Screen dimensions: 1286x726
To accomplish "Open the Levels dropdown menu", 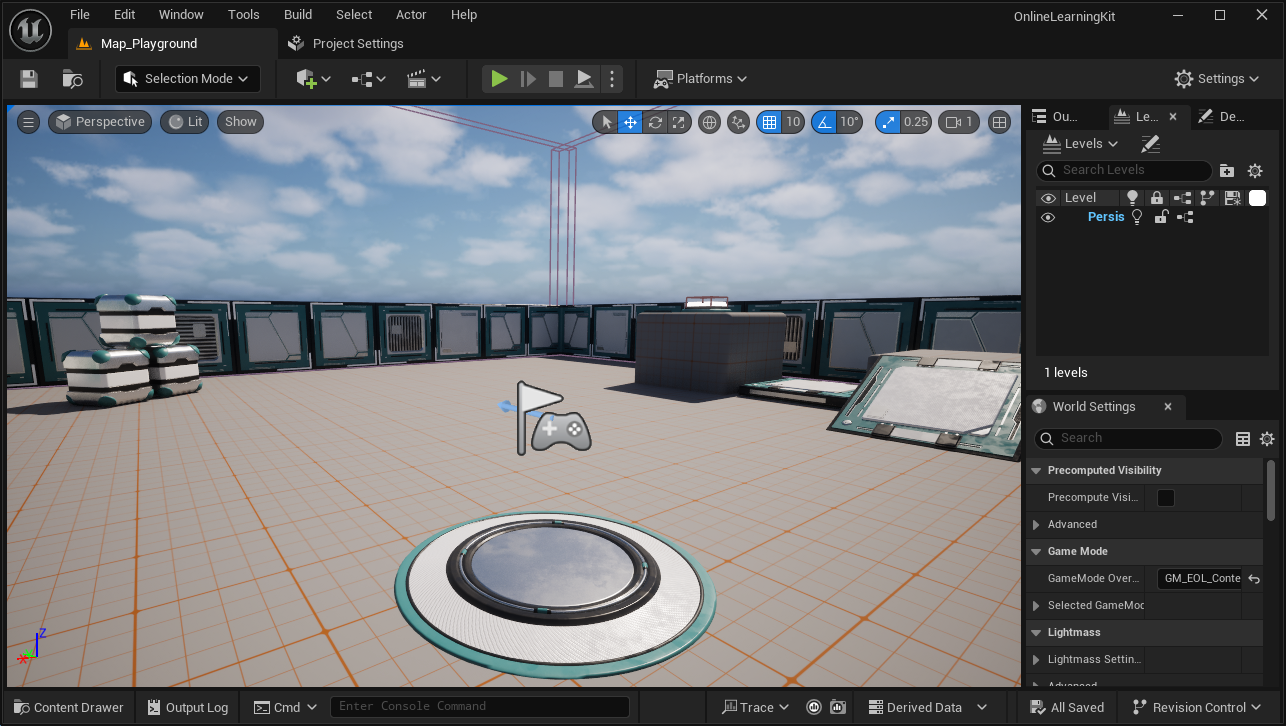I will click(1080, 143).
